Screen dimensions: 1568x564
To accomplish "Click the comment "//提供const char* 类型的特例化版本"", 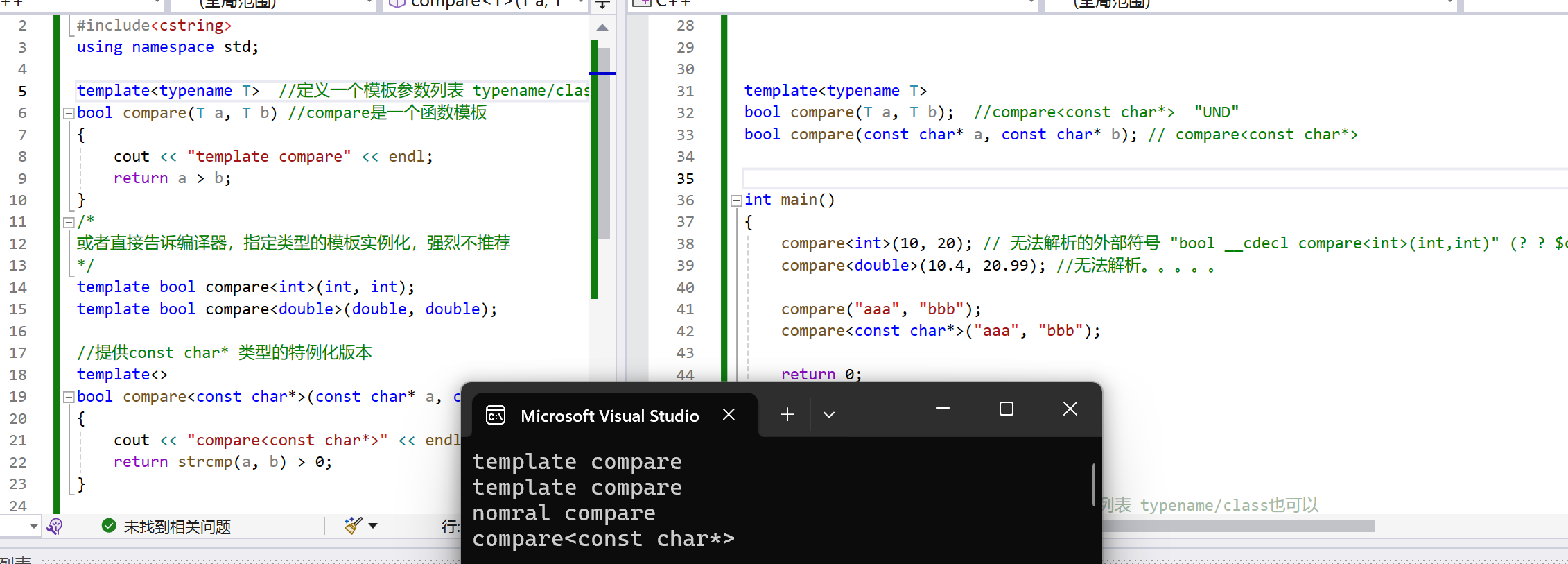I will click(224, 352).
